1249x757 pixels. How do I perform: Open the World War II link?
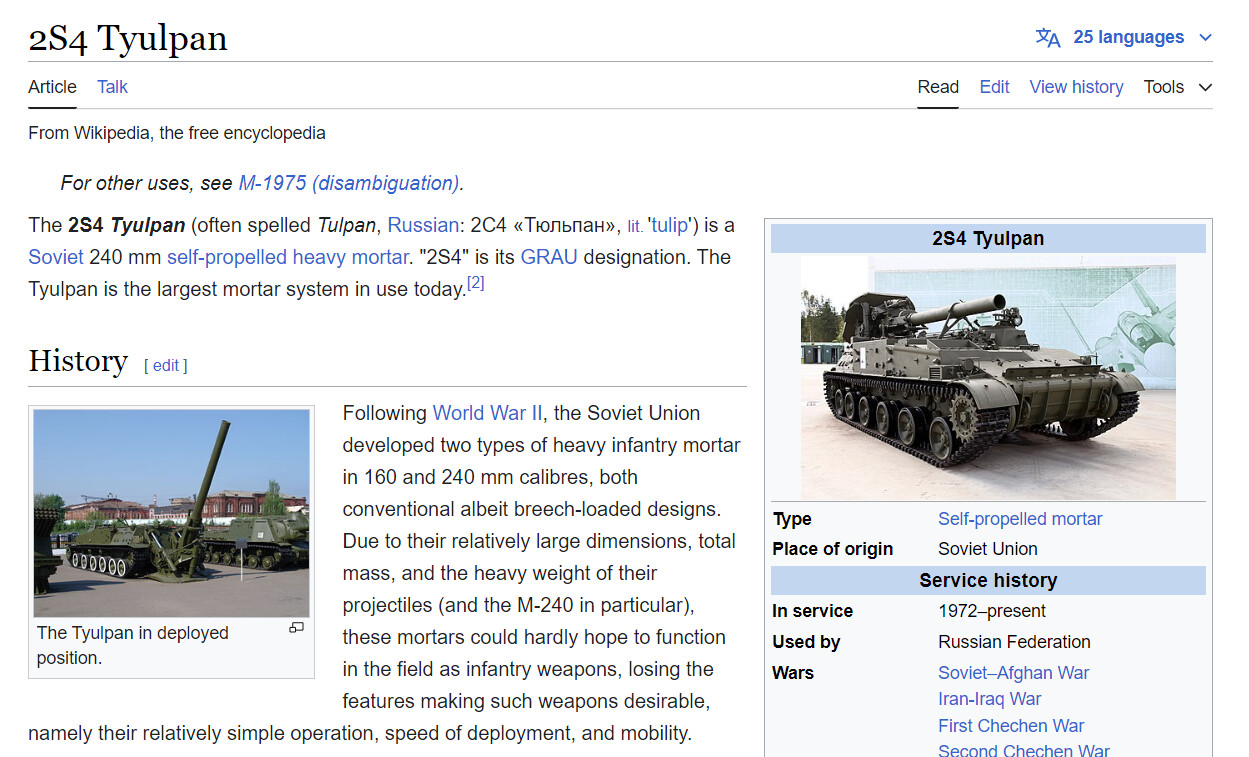coord(488,413)
